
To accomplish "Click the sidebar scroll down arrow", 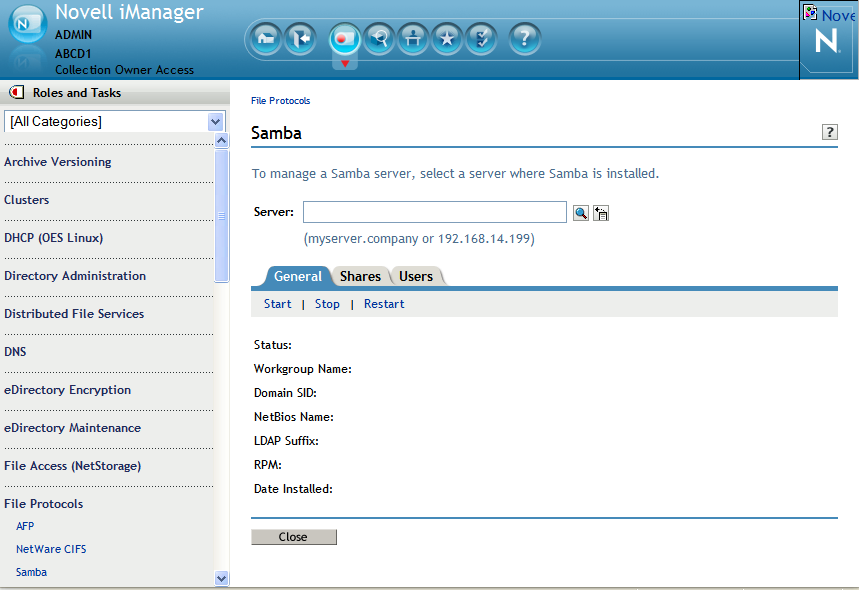I will [221, 578].
